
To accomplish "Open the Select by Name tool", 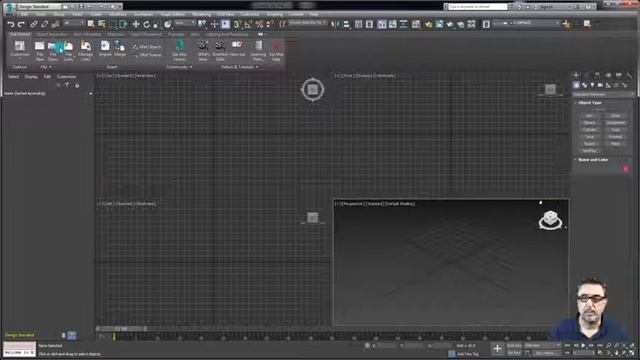I will 102,24.
